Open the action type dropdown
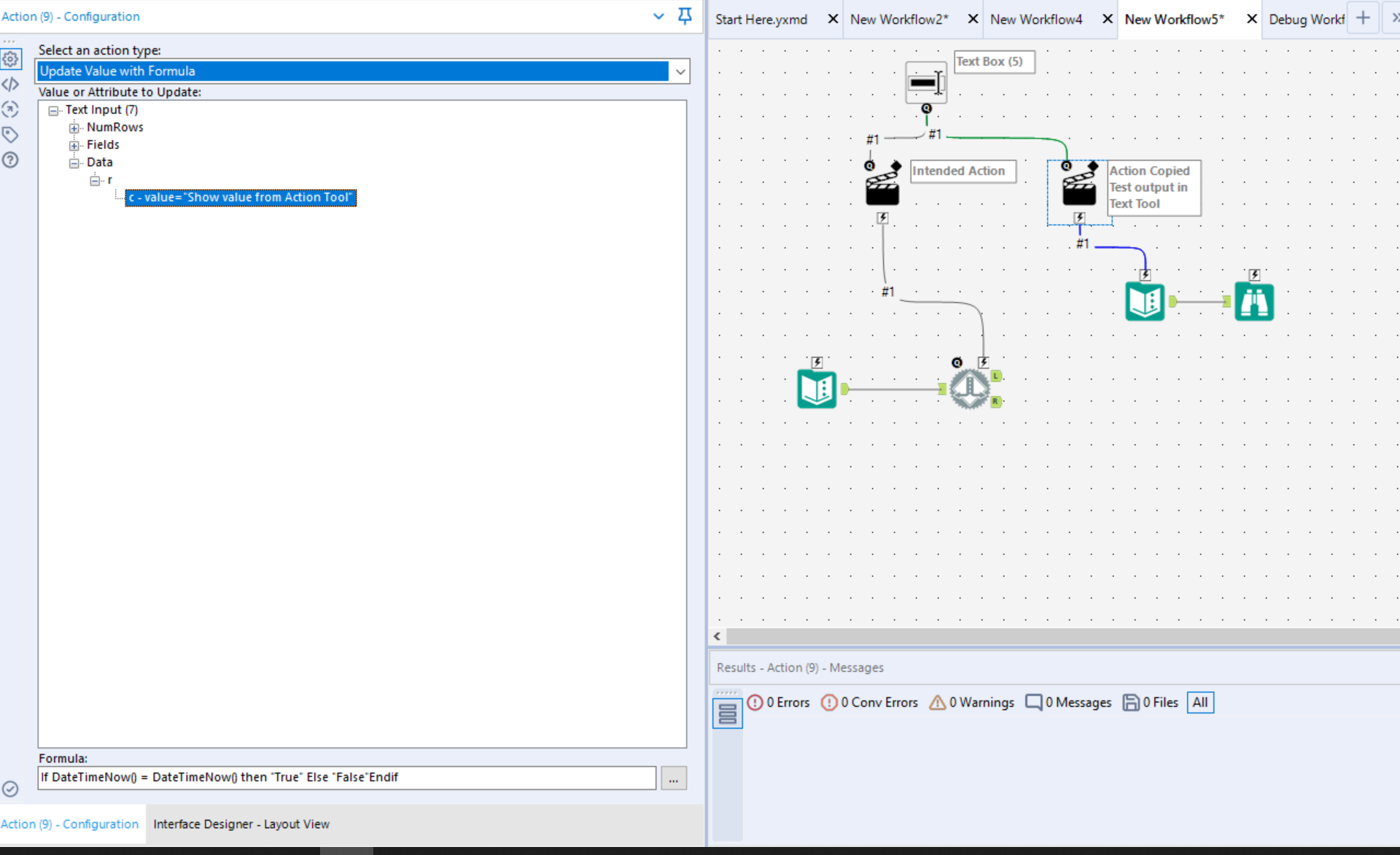Screen dimensions: 1400x855 680,71
